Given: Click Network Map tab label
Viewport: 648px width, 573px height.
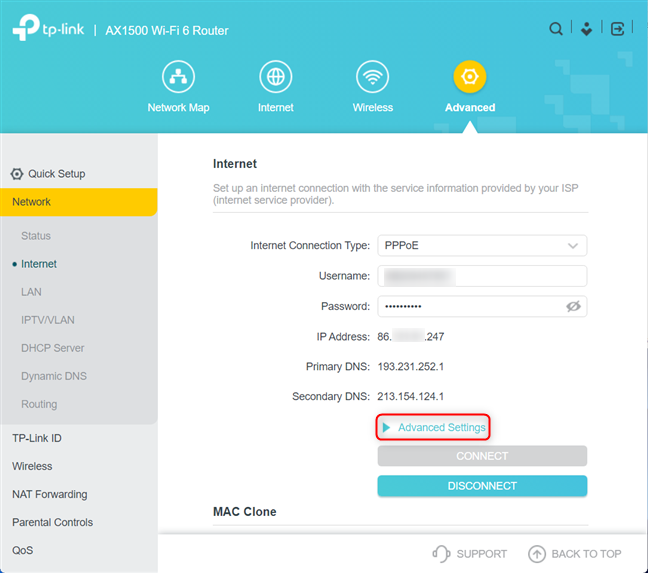Looking at the screenshot, I should coord(178,107).
